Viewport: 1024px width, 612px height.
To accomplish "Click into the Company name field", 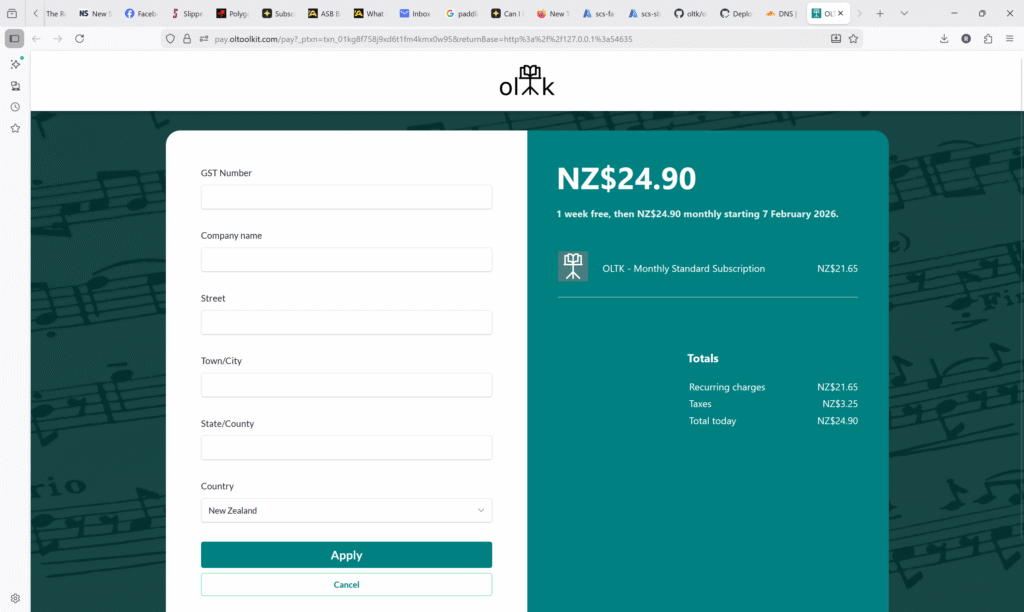I will tap(346, 260).
